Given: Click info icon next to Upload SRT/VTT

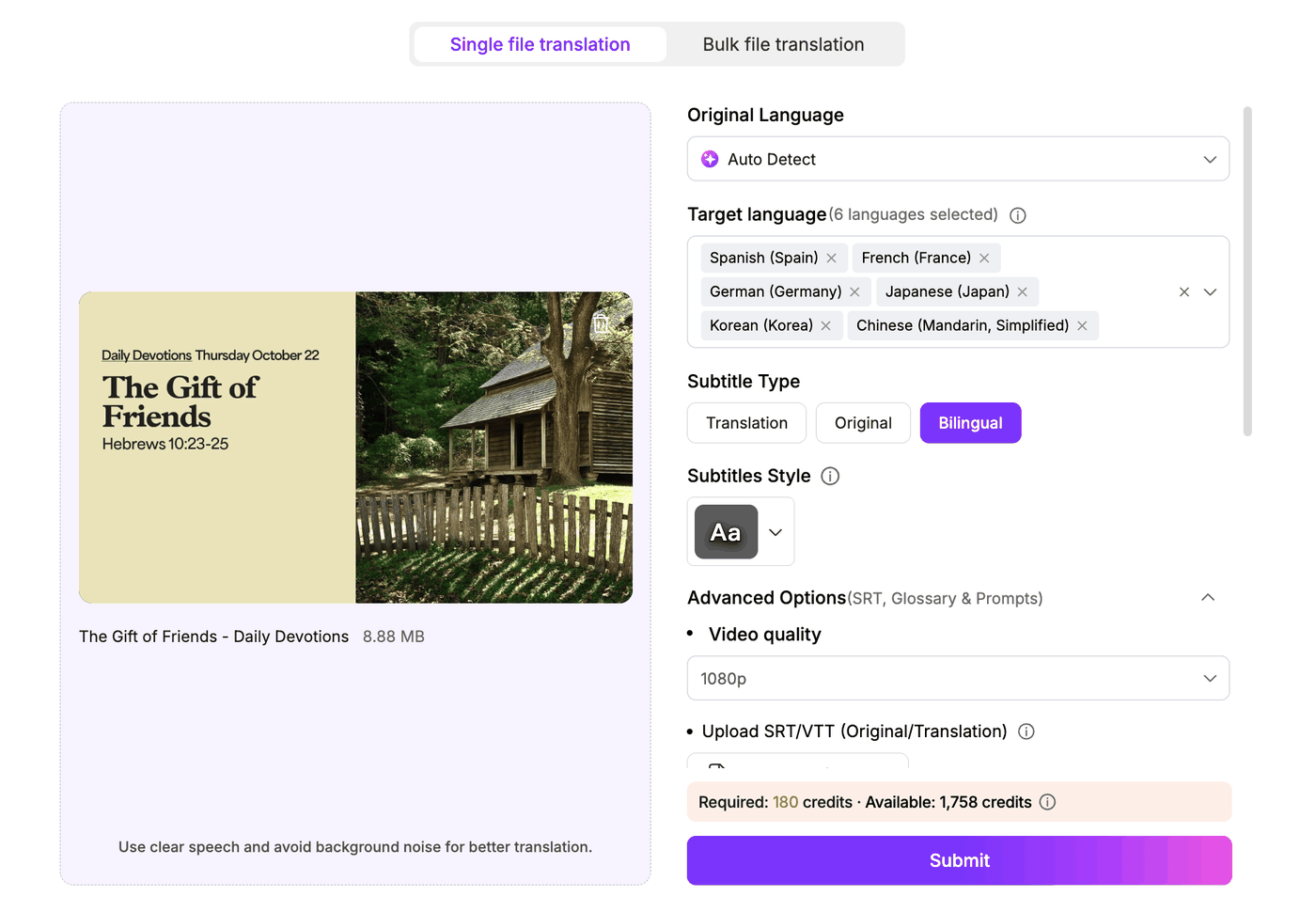Looking at the screenshot, I should coord(1026,731).
